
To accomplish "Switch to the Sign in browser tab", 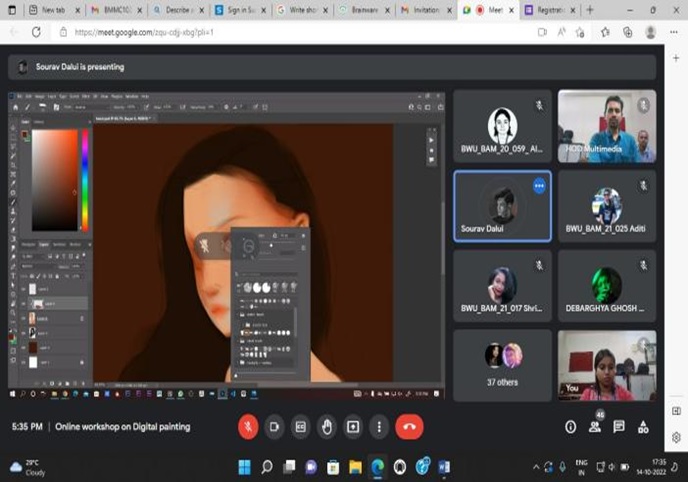I will coord(235,9).
